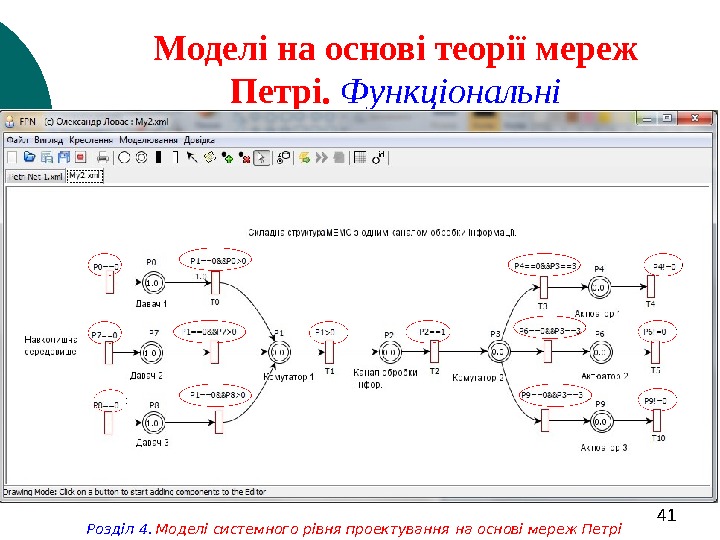Open the Моделювання menu

[148, 140]
